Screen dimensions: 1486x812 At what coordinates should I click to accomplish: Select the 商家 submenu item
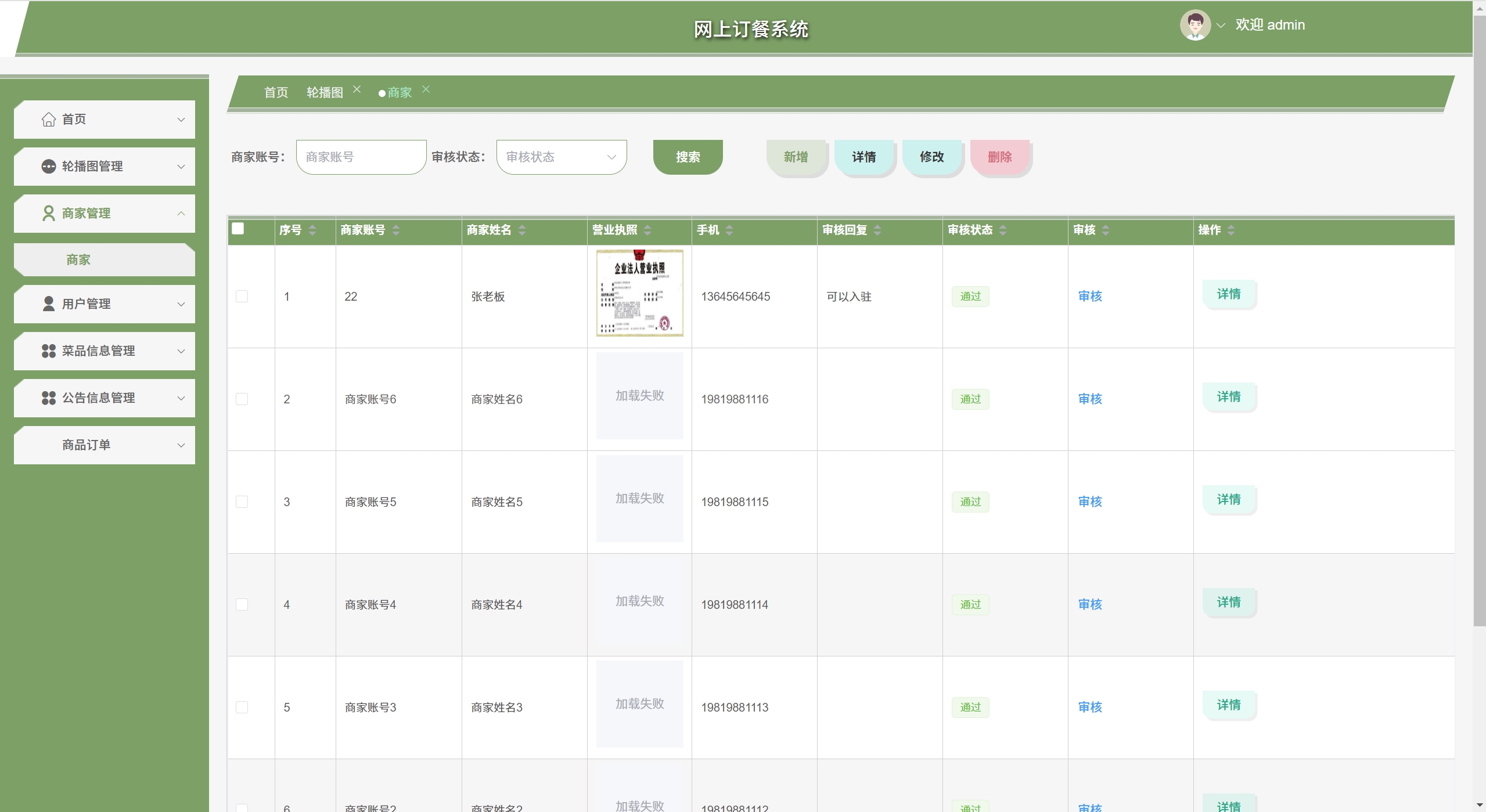(x=78, y=260)
